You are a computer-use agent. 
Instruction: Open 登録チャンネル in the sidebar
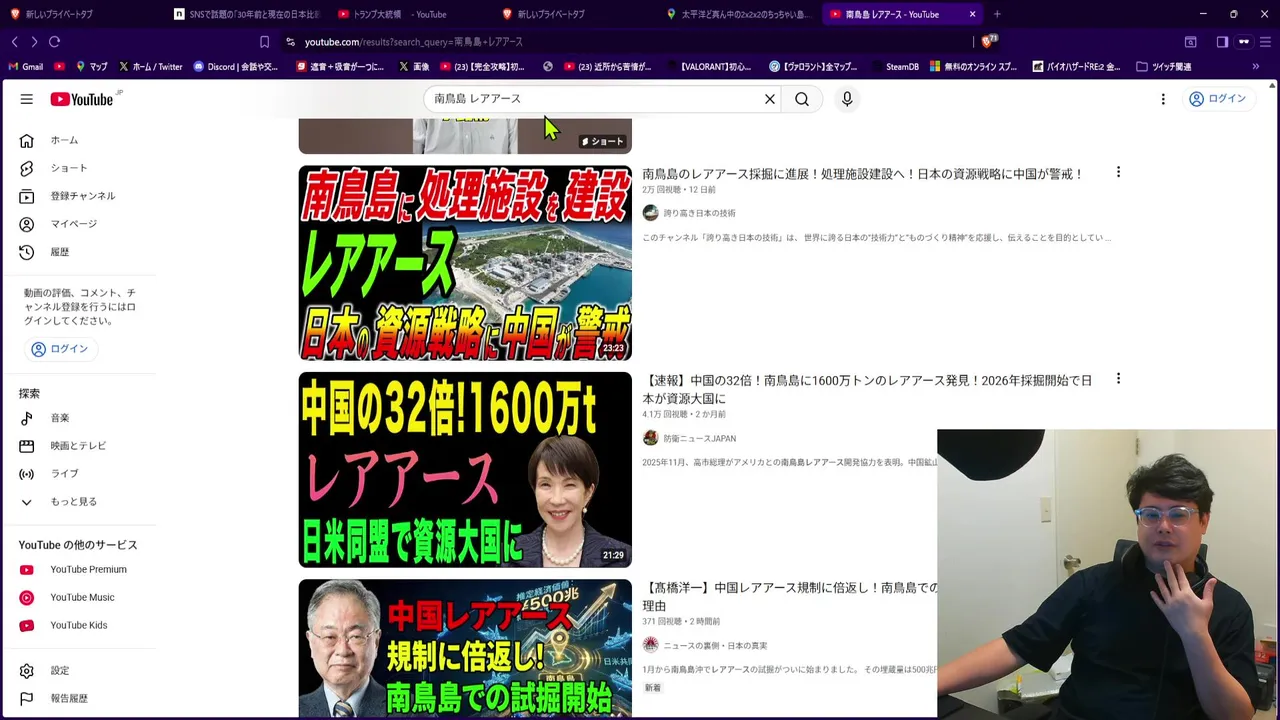click(82, 196)
